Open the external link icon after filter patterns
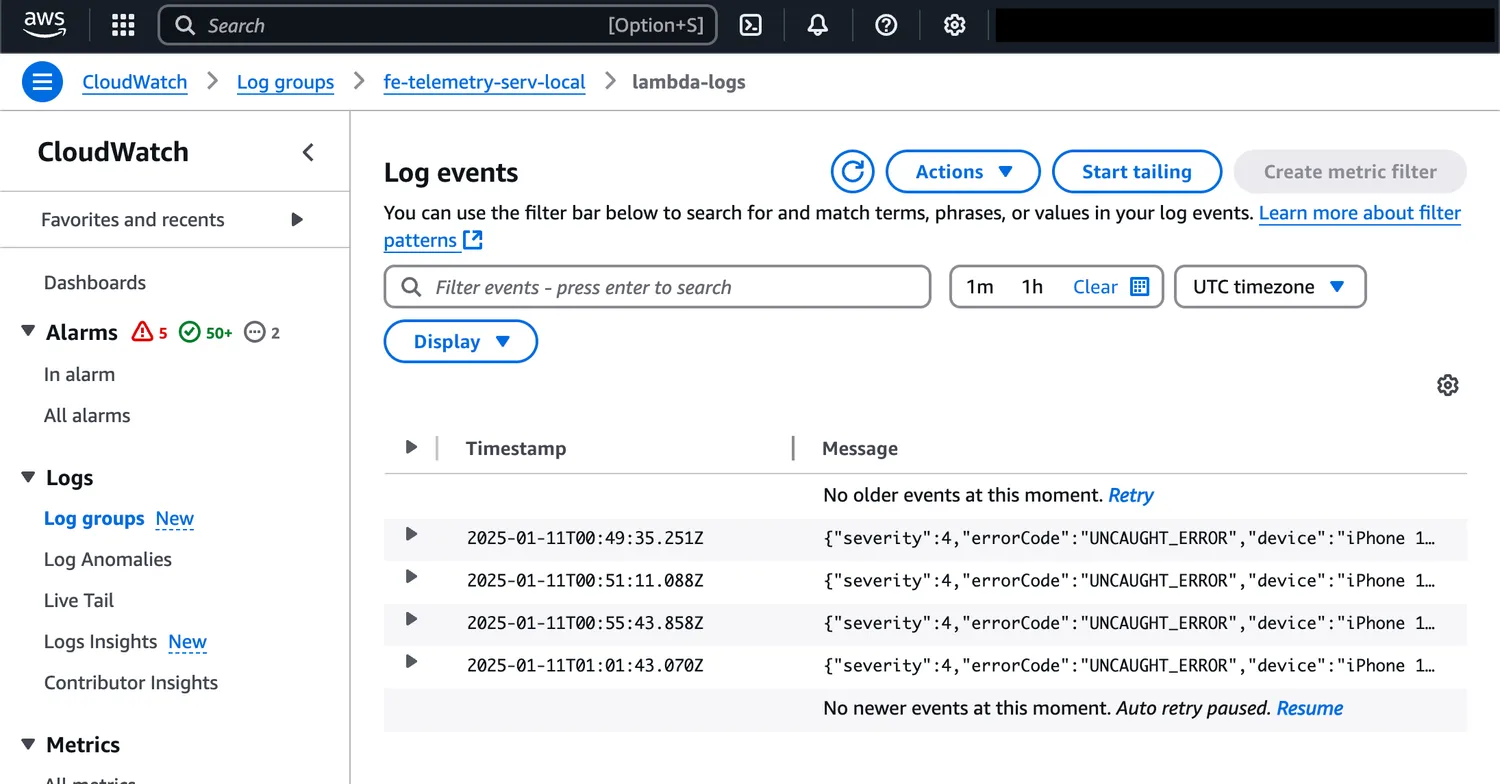 pyautogui.click(x=473, y=240)
